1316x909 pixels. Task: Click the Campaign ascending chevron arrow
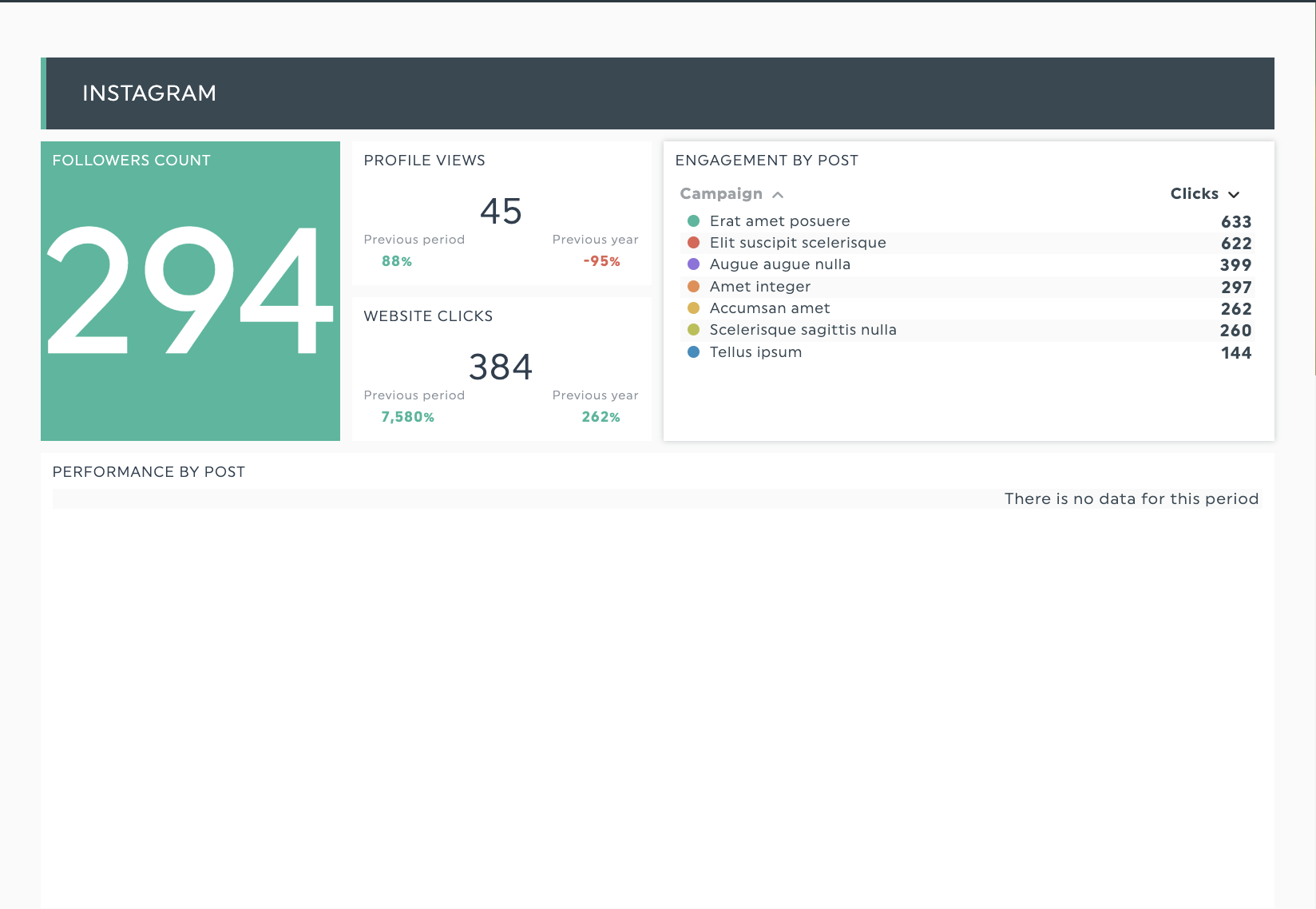pos(778,195)
